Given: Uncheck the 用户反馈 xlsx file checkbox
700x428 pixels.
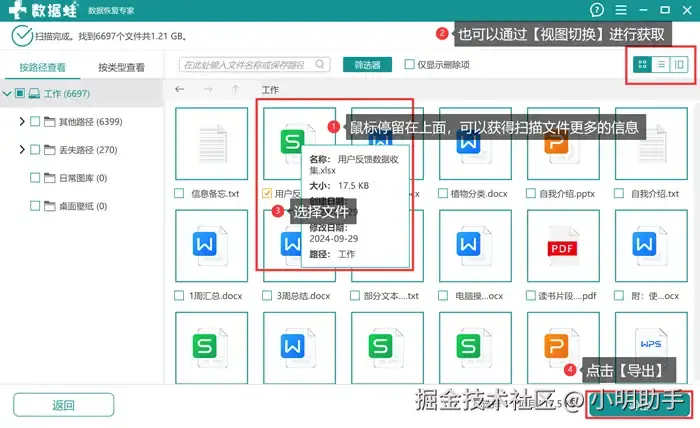Looking at the screenshot, I should tap(267, 193).
